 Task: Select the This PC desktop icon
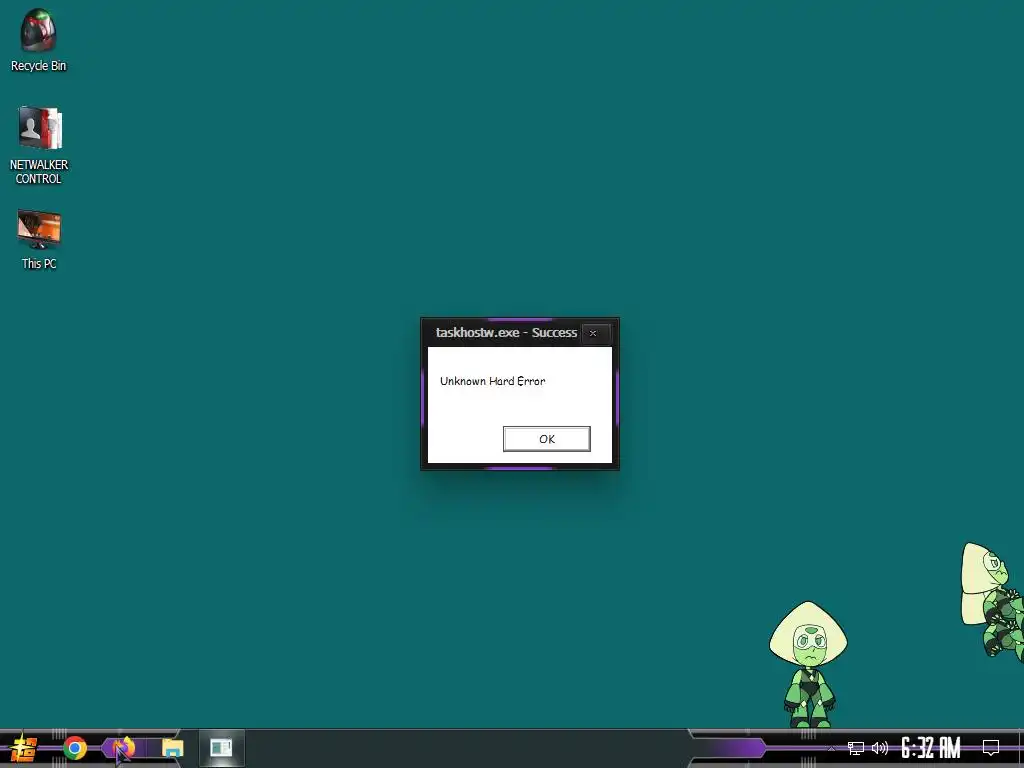coord(39,240)
